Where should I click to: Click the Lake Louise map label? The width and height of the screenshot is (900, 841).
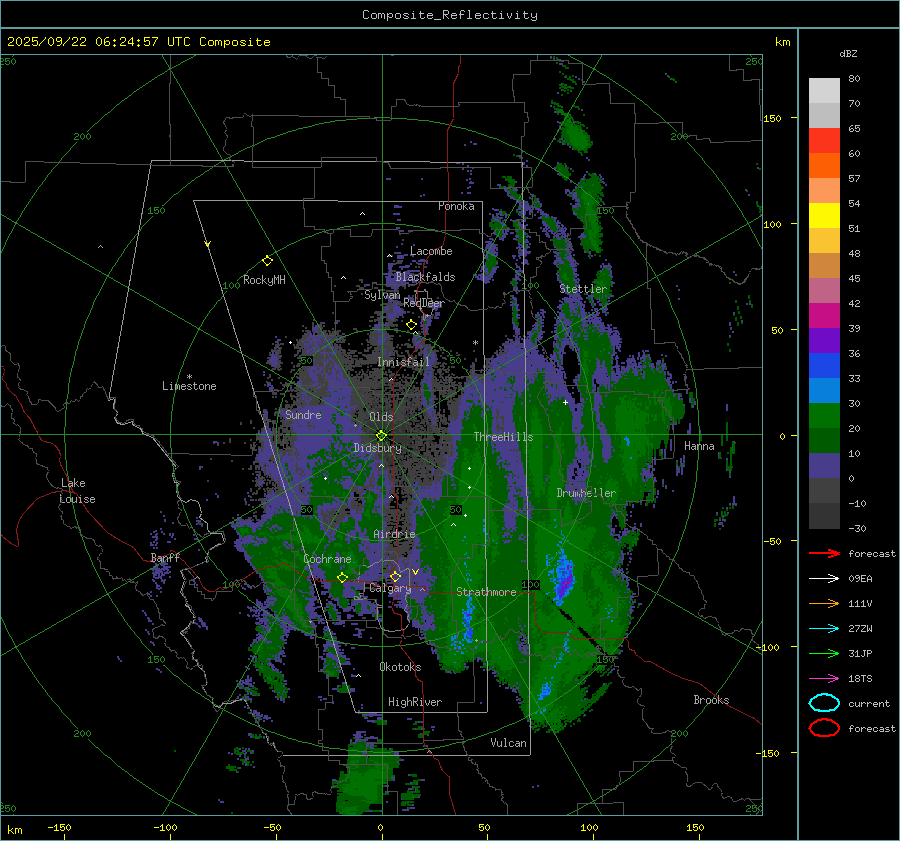pos(77,491)
